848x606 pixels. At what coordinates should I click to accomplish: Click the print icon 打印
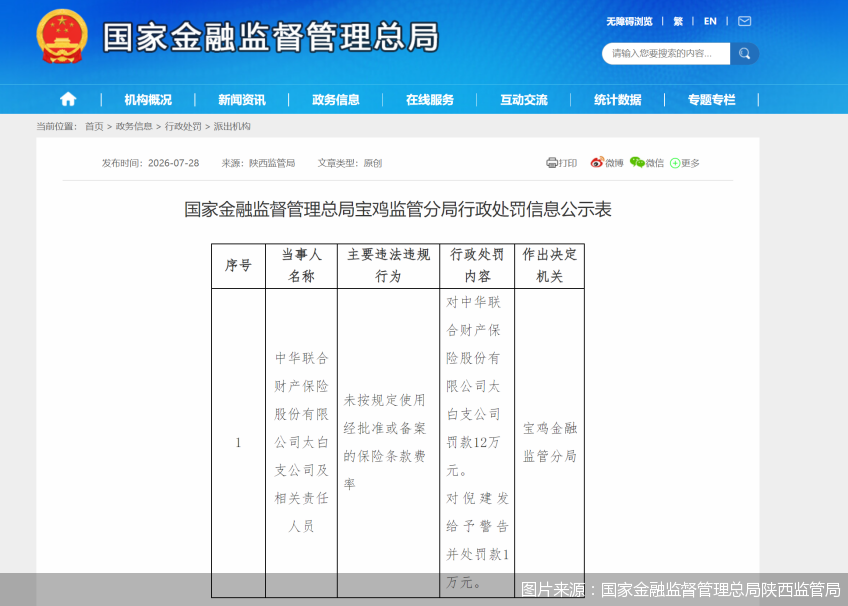[561, 163]
